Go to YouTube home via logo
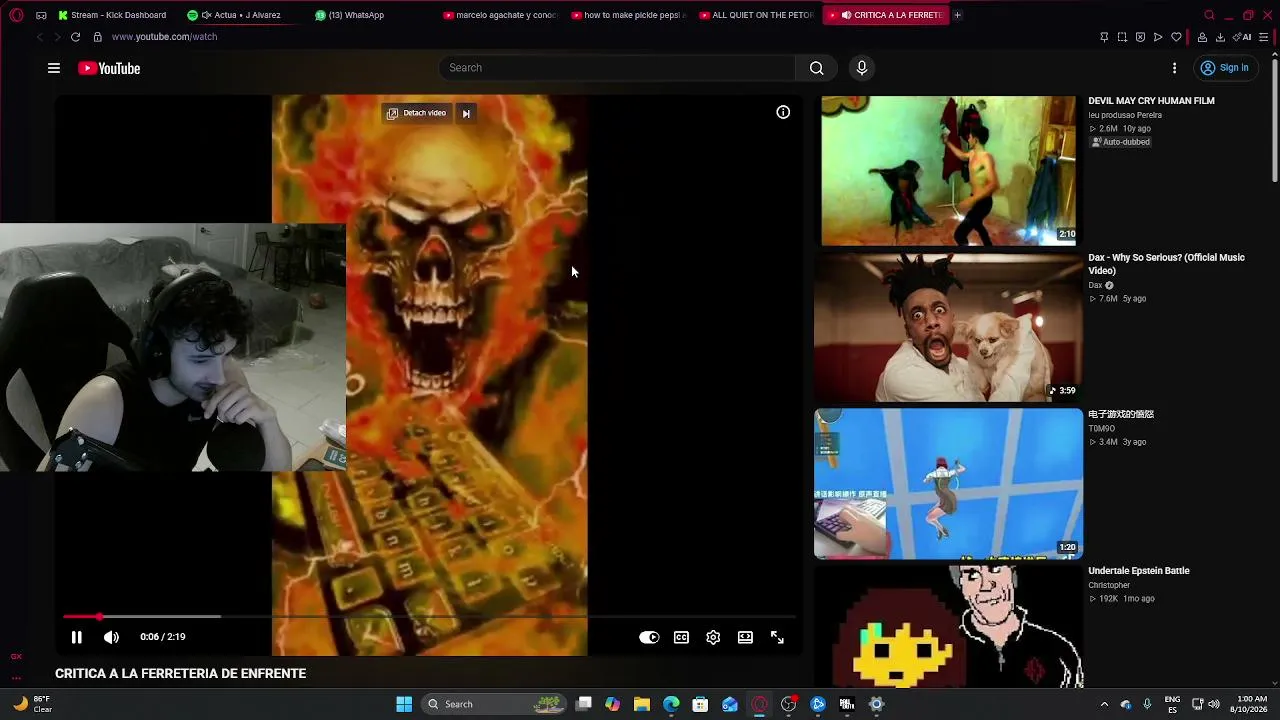The width and height of the screenshot is (1280, 720). pyautogui.click(x=109, y=68)
